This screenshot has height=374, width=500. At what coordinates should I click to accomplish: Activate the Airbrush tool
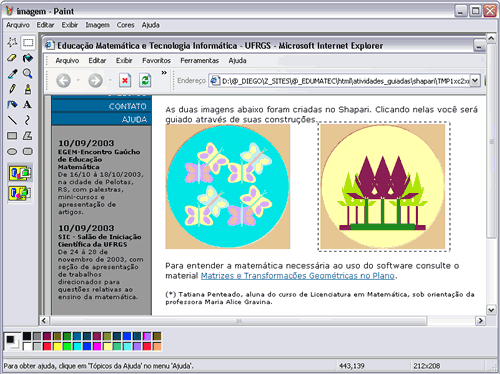[x=12, y=105]
